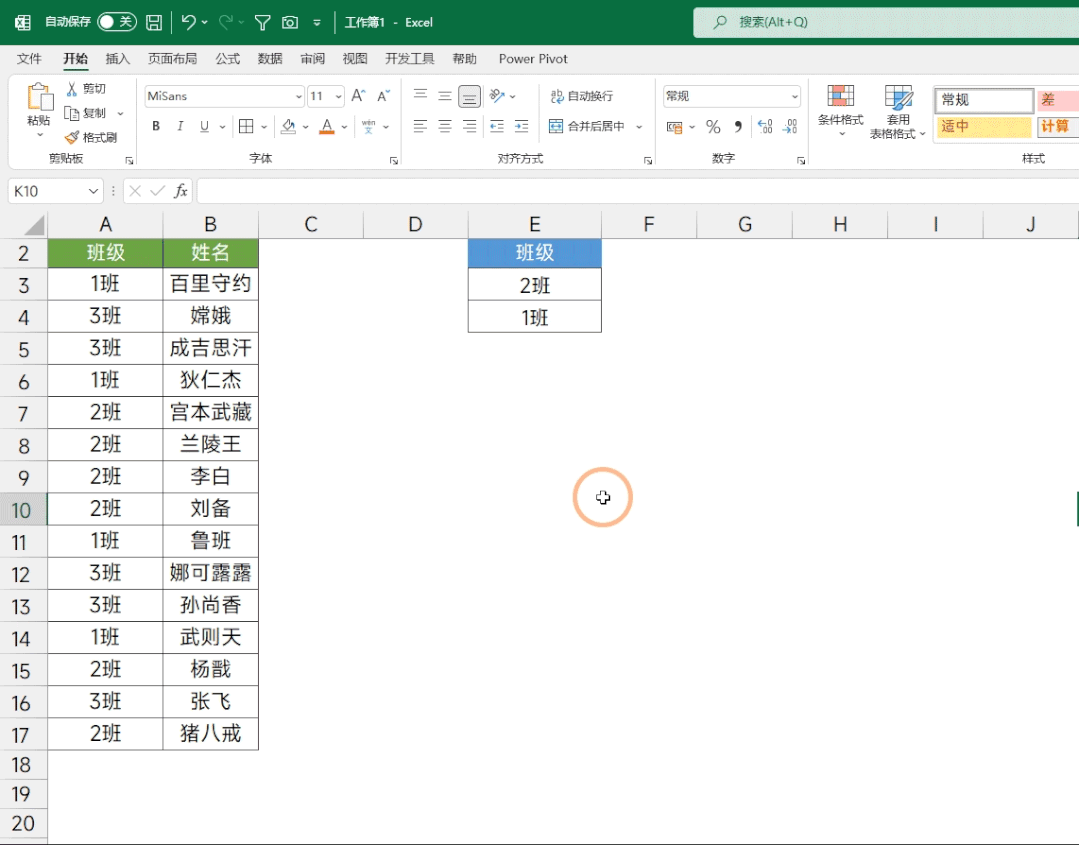Toggle italic formatting
Image resolution: width=1079 pixels, height=845 pixels.
click(x=180, y=126)
